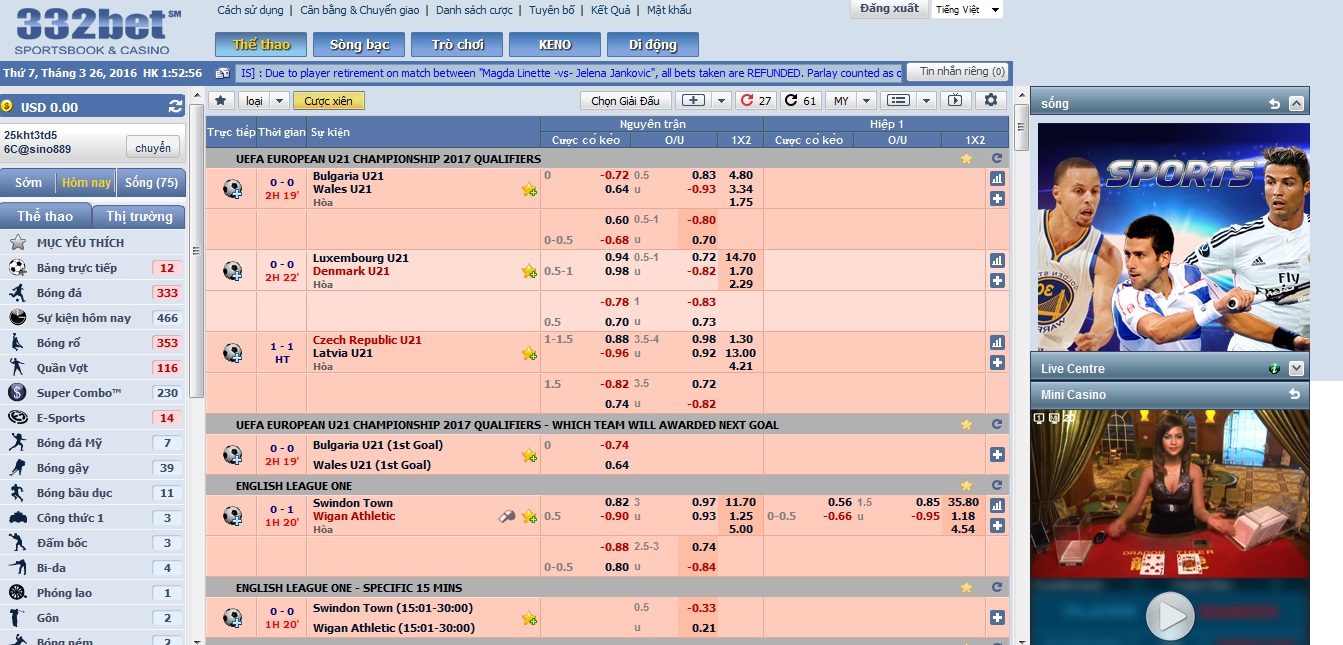The width and height of the screenshot is (1343, 645).
Task: Play the Mini Casino video
Action: pos(1169,615)
